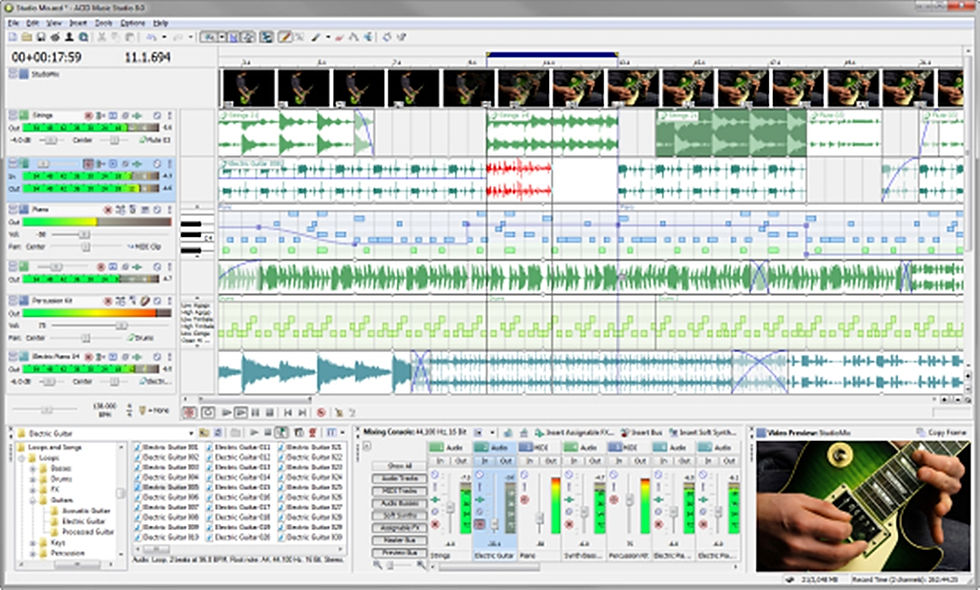The width and height of the screenshot is (980, 590).
Task: Click the Up One Level explorer icon
Action: pyautogui.click(x=204, y=432)
